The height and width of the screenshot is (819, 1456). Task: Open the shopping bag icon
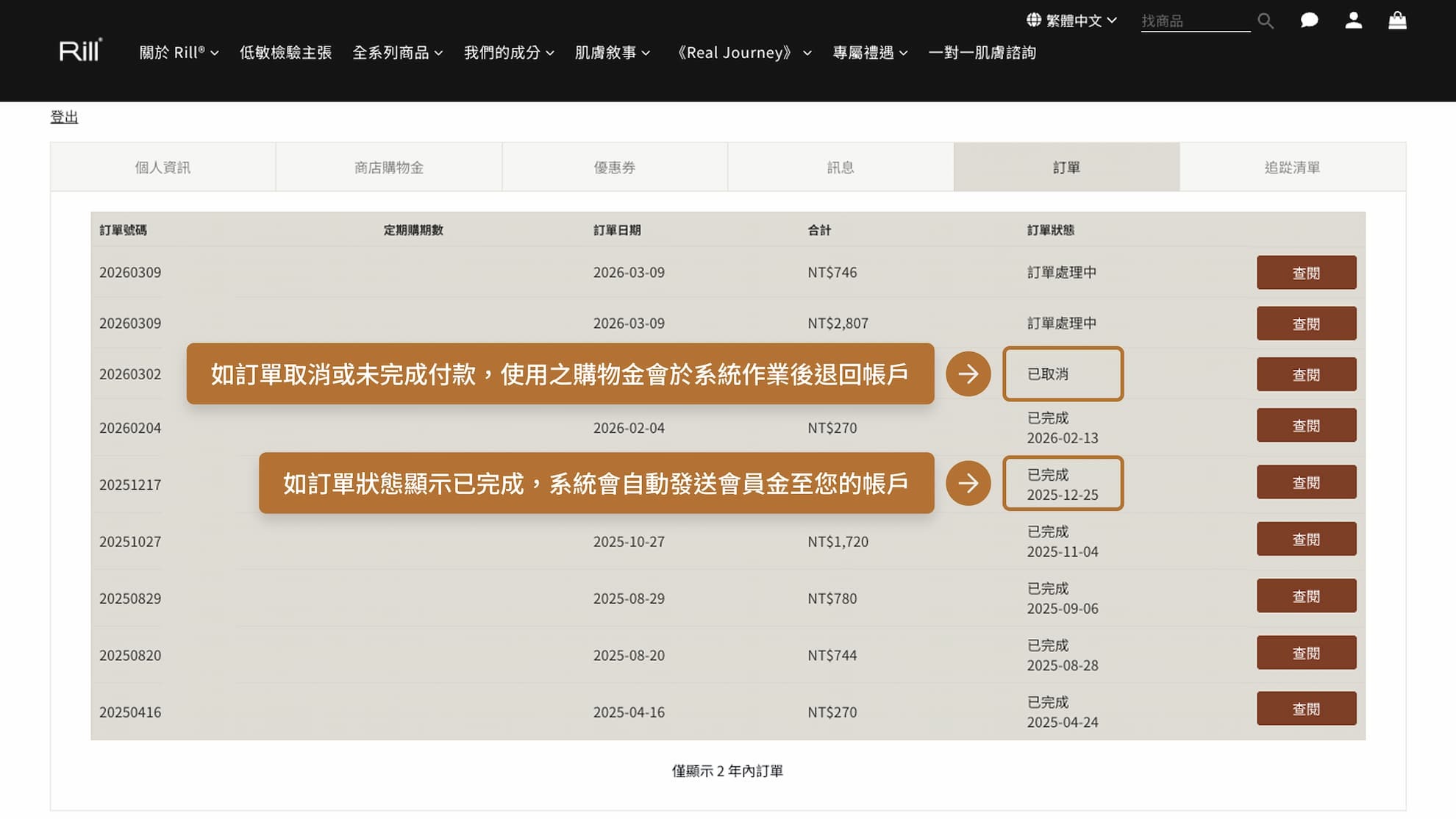click(1397, 21)
